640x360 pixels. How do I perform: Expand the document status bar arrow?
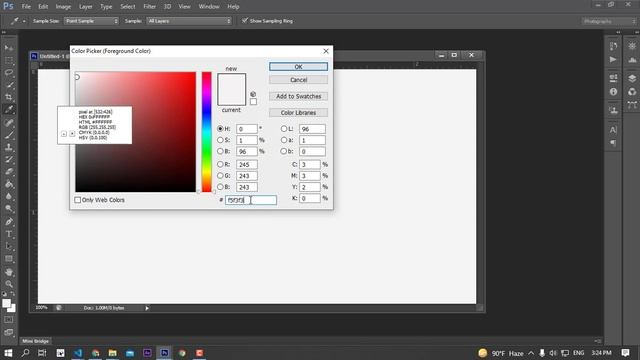pos(147,308)
